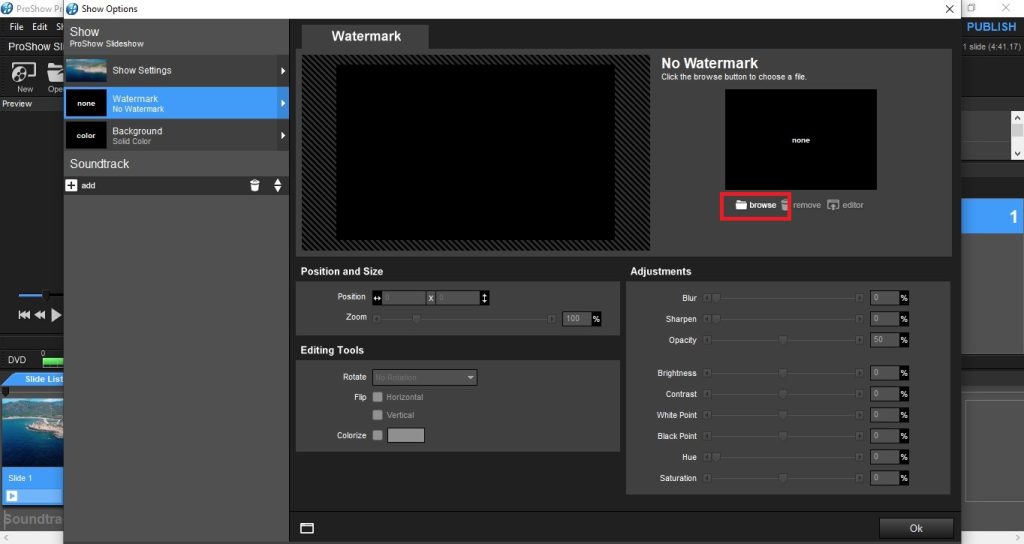Click the Show Settings thumbnail image
Viewport: 1024px width, 544px height.
pyautogui.click(x=86, y=71)
